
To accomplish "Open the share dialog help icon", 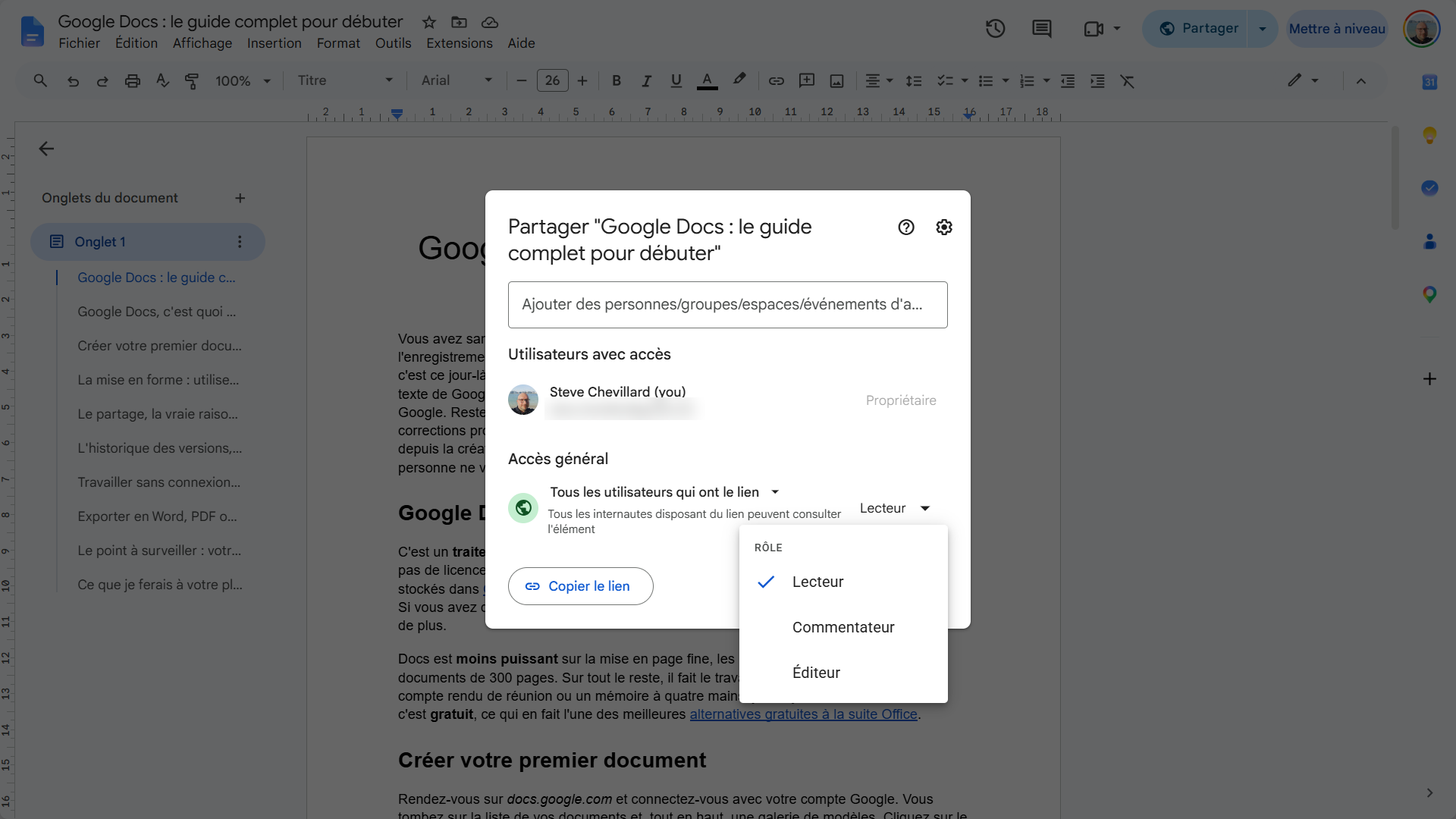I will (x=906, y=227).
